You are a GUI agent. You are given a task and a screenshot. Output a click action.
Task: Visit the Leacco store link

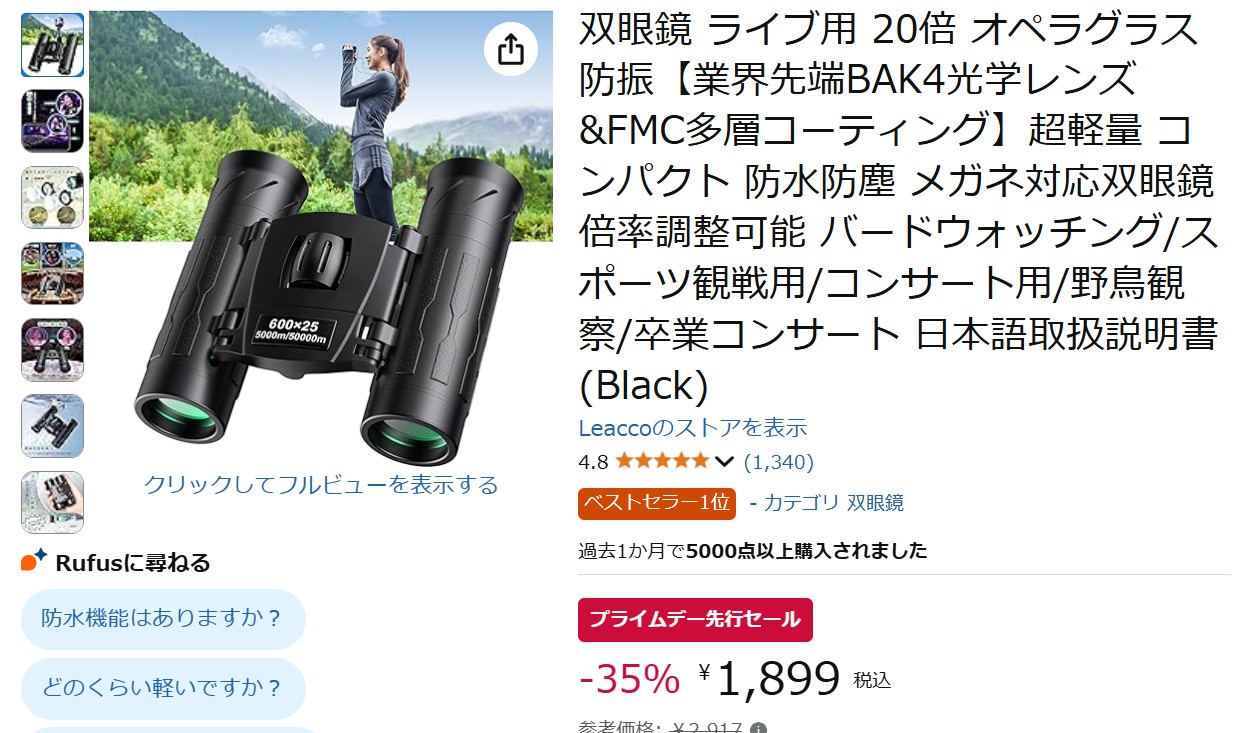pyautogui.click(x=693, y=428)
